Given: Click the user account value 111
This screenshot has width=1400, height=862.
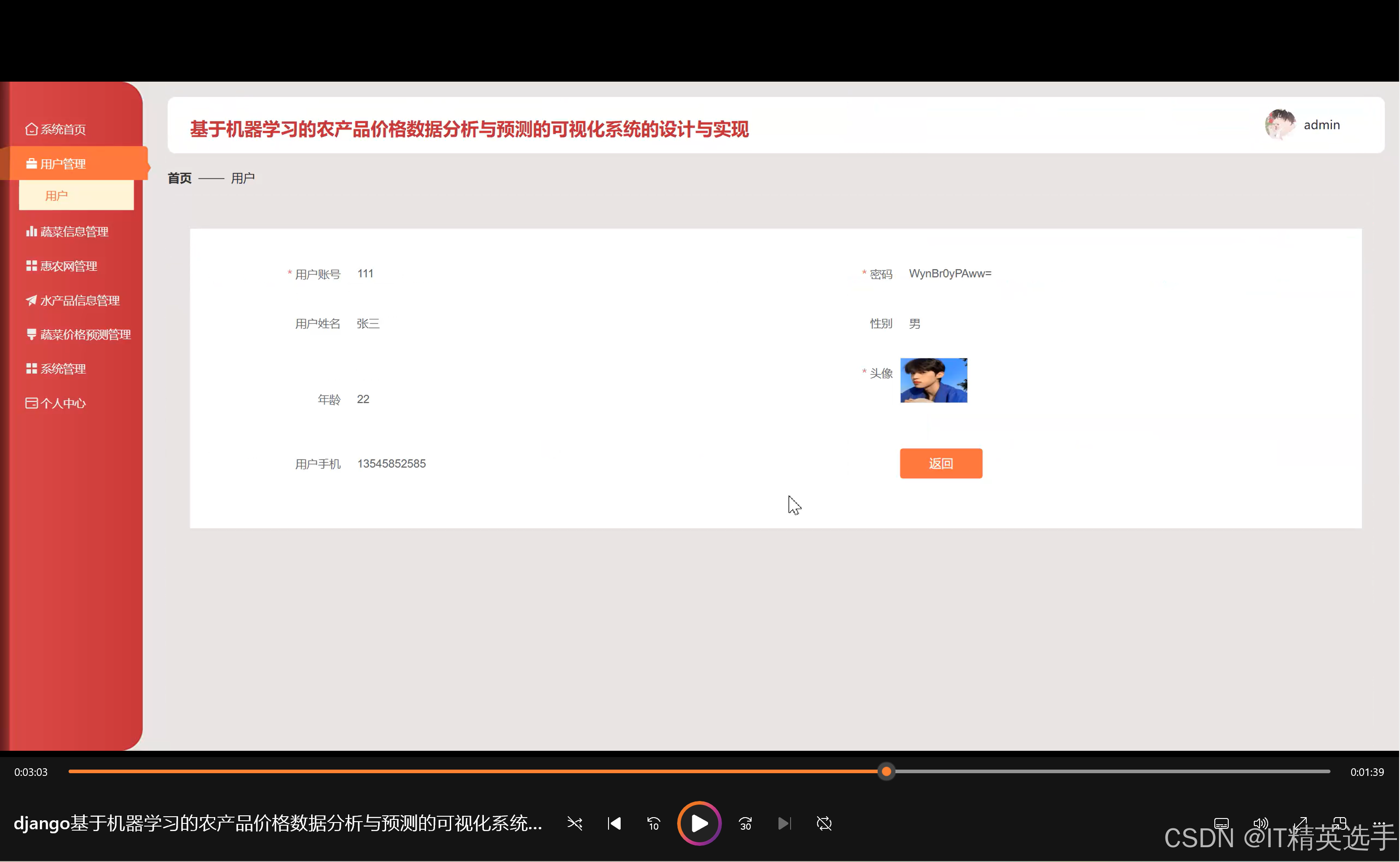Looking at the screenshot, I should click(x=365, y=273).
